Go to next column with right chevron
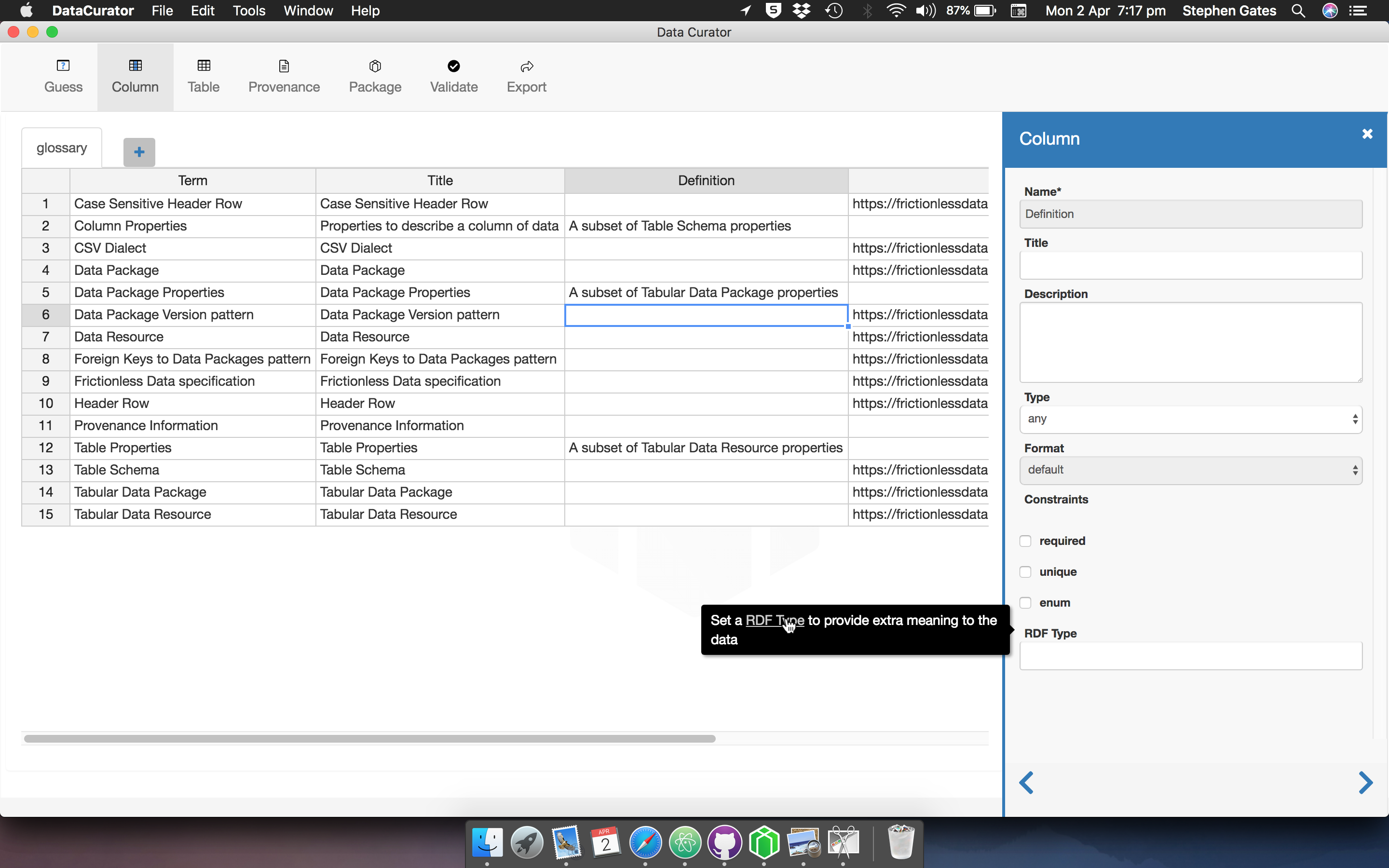This screenshot has height=868, width=1389. click(x=1365, y=783)
